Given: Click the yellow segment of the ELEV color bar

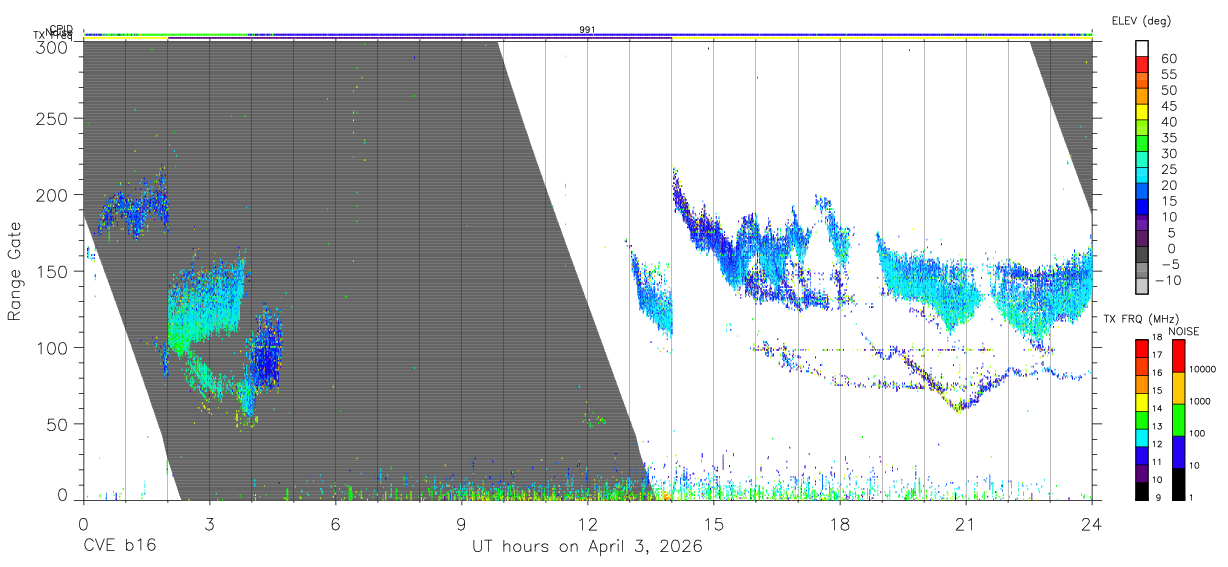Looking at the screenshot, I should pos(1143,112).
